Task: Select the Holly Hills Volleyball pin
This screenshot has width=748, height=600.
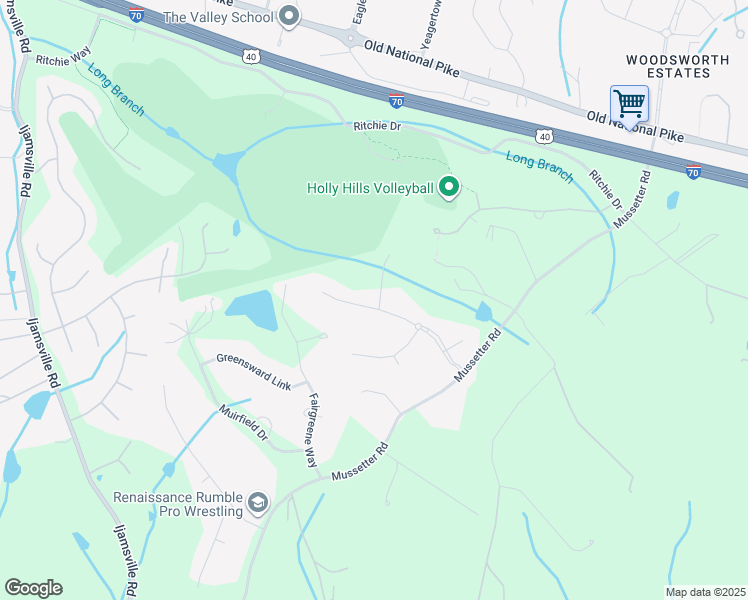Action: [x=448, y=188]
